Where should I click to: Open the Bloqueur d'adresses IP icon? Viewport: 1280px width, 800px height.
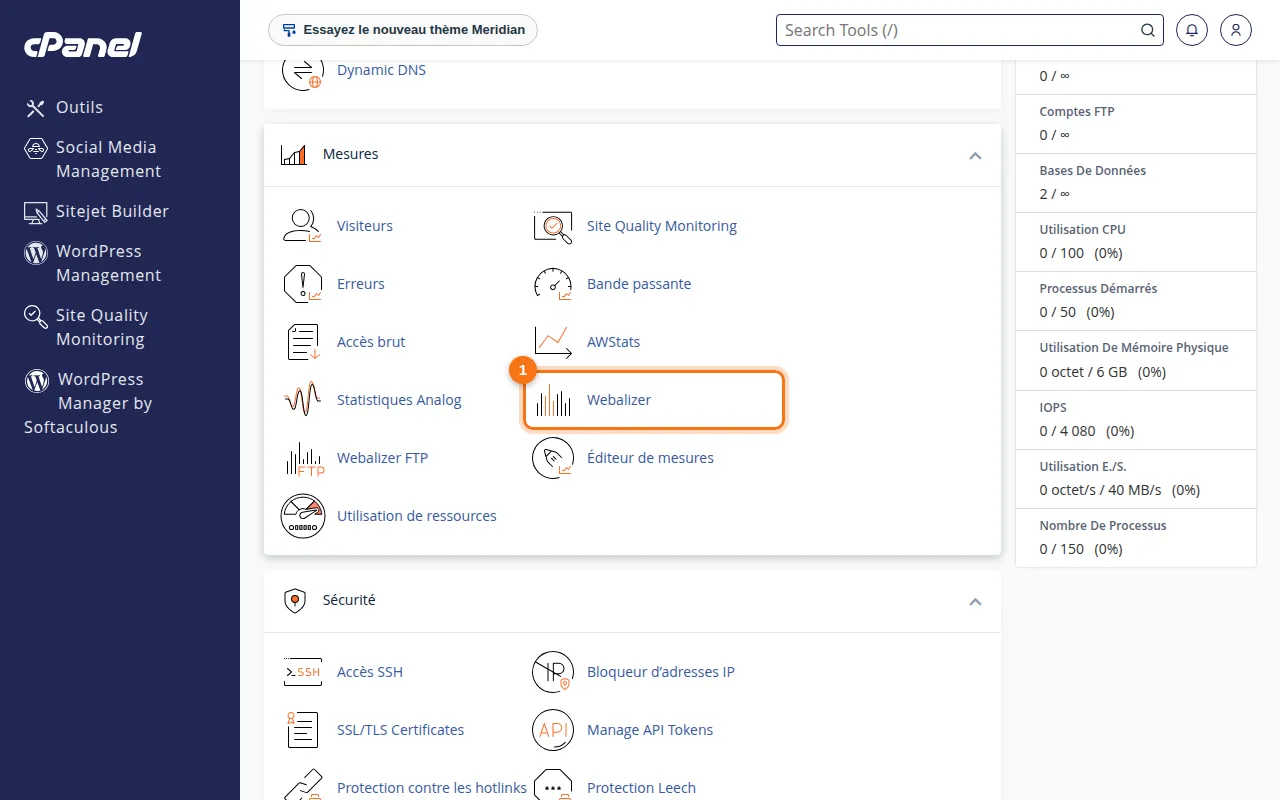(552, 672)
